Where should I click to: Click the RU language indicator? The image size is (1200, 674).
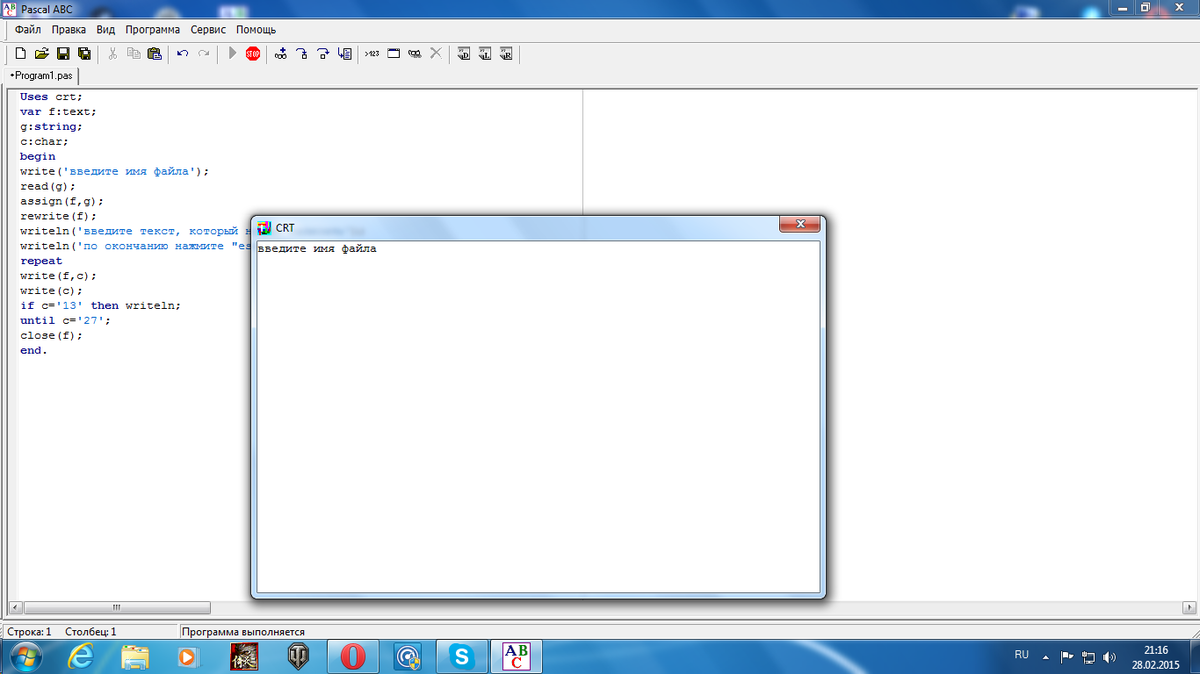point(1021,655)
